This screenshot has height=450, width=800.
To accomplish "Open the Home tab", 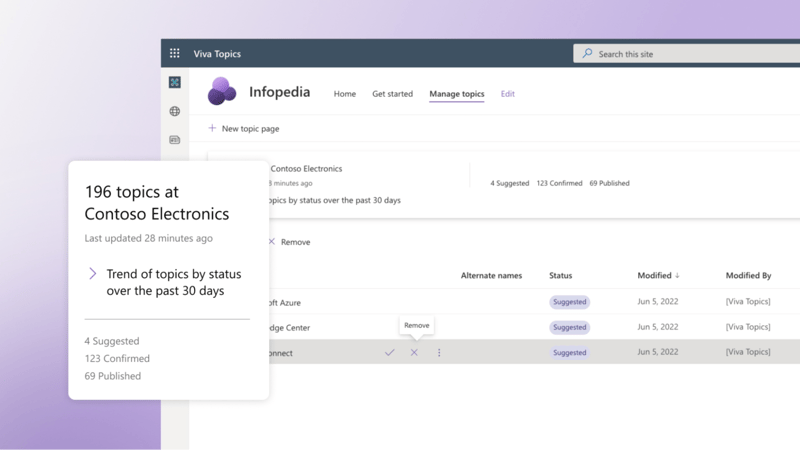I will click(345, 94).
